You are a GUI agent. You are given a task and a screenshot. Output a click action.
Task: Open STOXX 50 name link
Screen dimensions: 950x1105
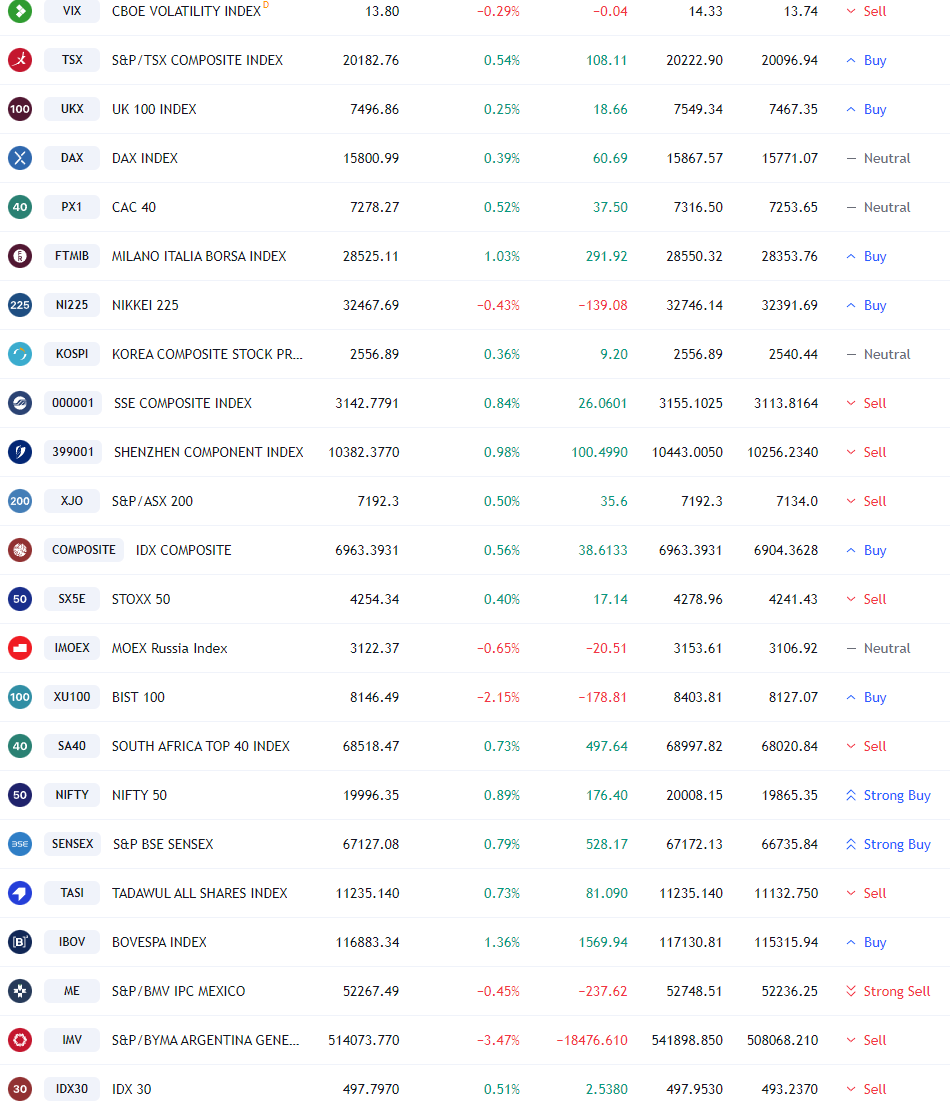tap(141, 599)
